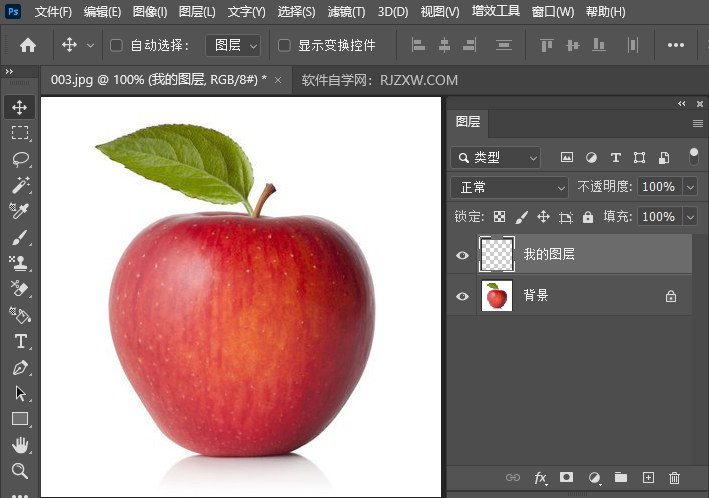Select the Horizontal Type tool
This screenshot has width=709, height=498.
(20, 341)
